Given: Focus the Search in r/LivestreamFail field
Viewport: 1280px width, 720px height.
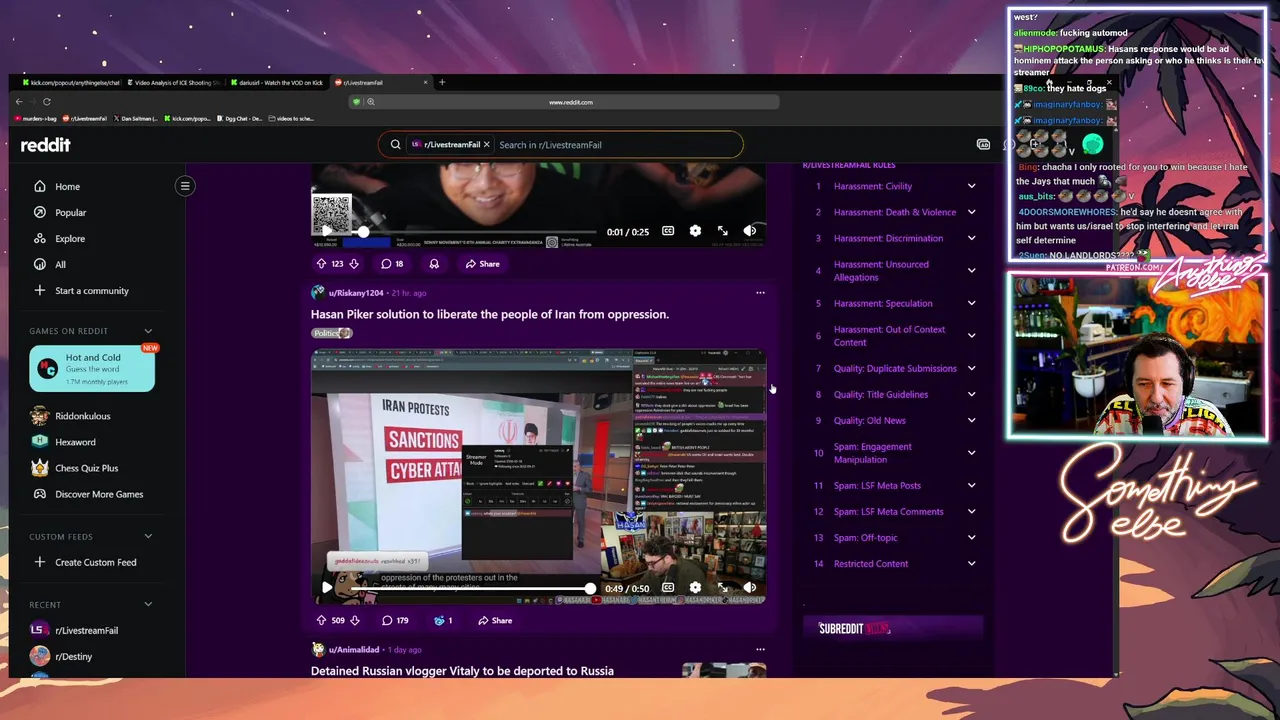Looking at the screenshot, I should [x=618, y=145].
